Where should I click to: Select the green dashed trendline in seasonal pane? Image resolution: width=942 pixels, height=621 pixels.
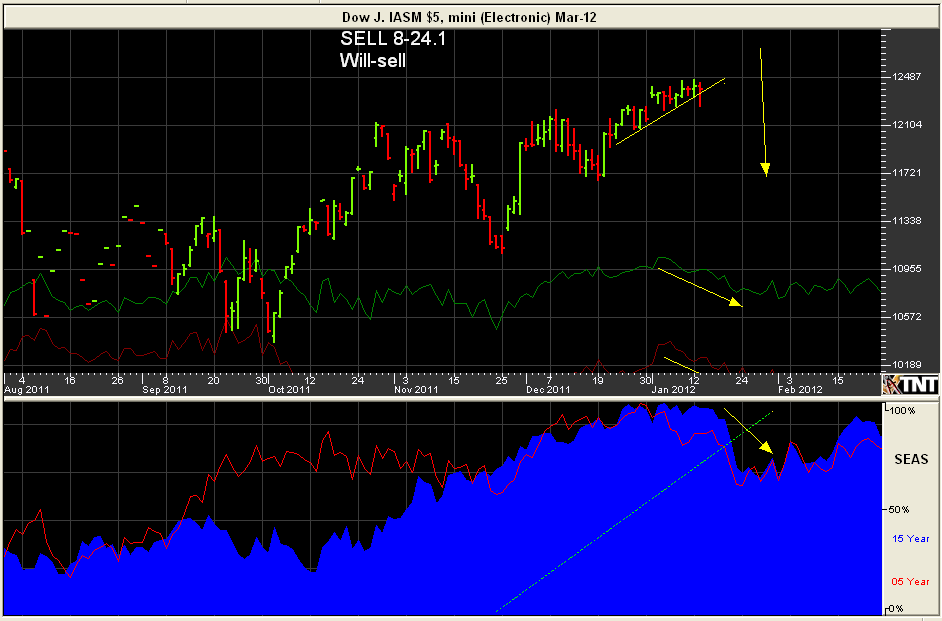634,512
